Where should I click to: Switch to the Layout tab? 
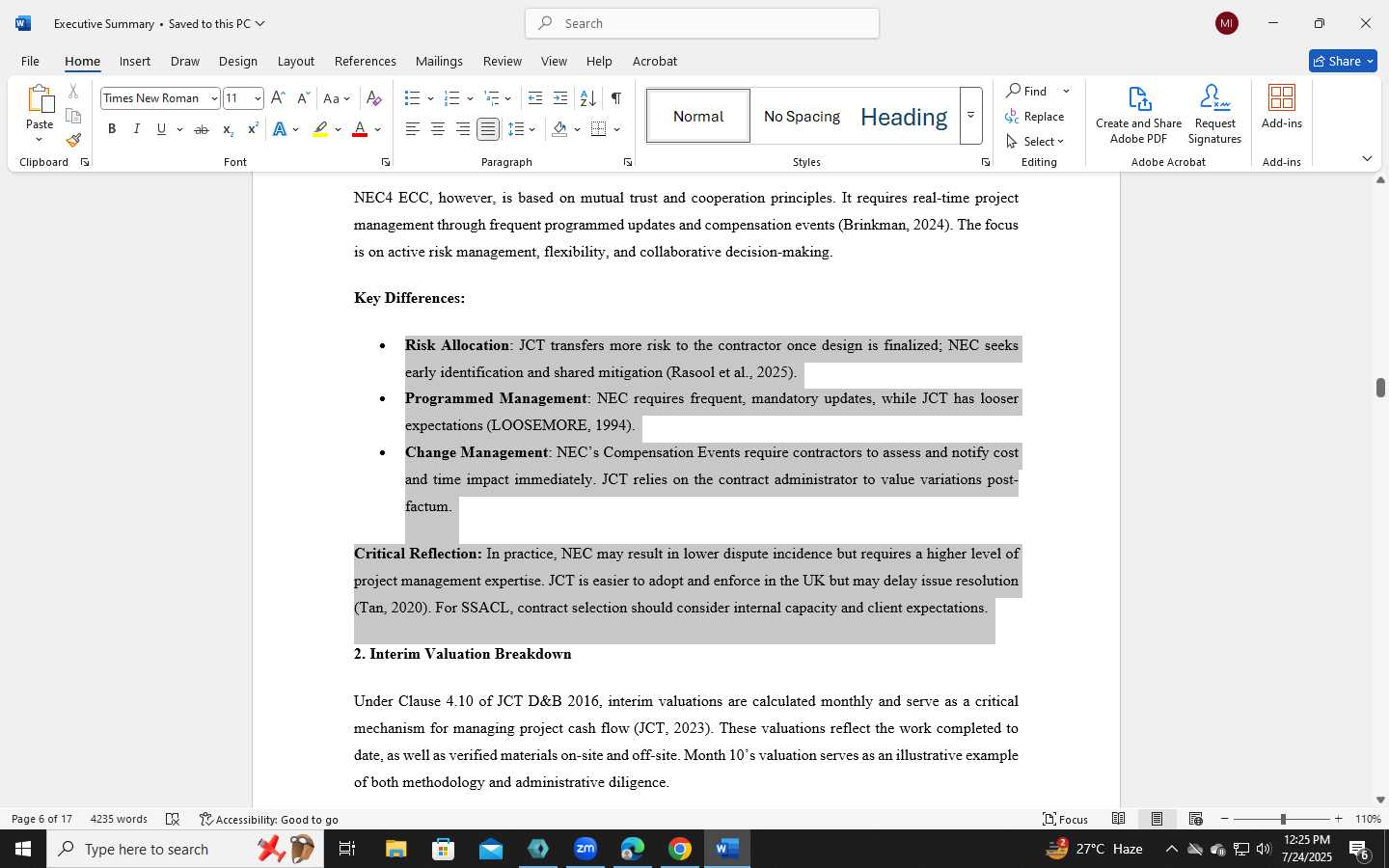[x=295, y=61]
